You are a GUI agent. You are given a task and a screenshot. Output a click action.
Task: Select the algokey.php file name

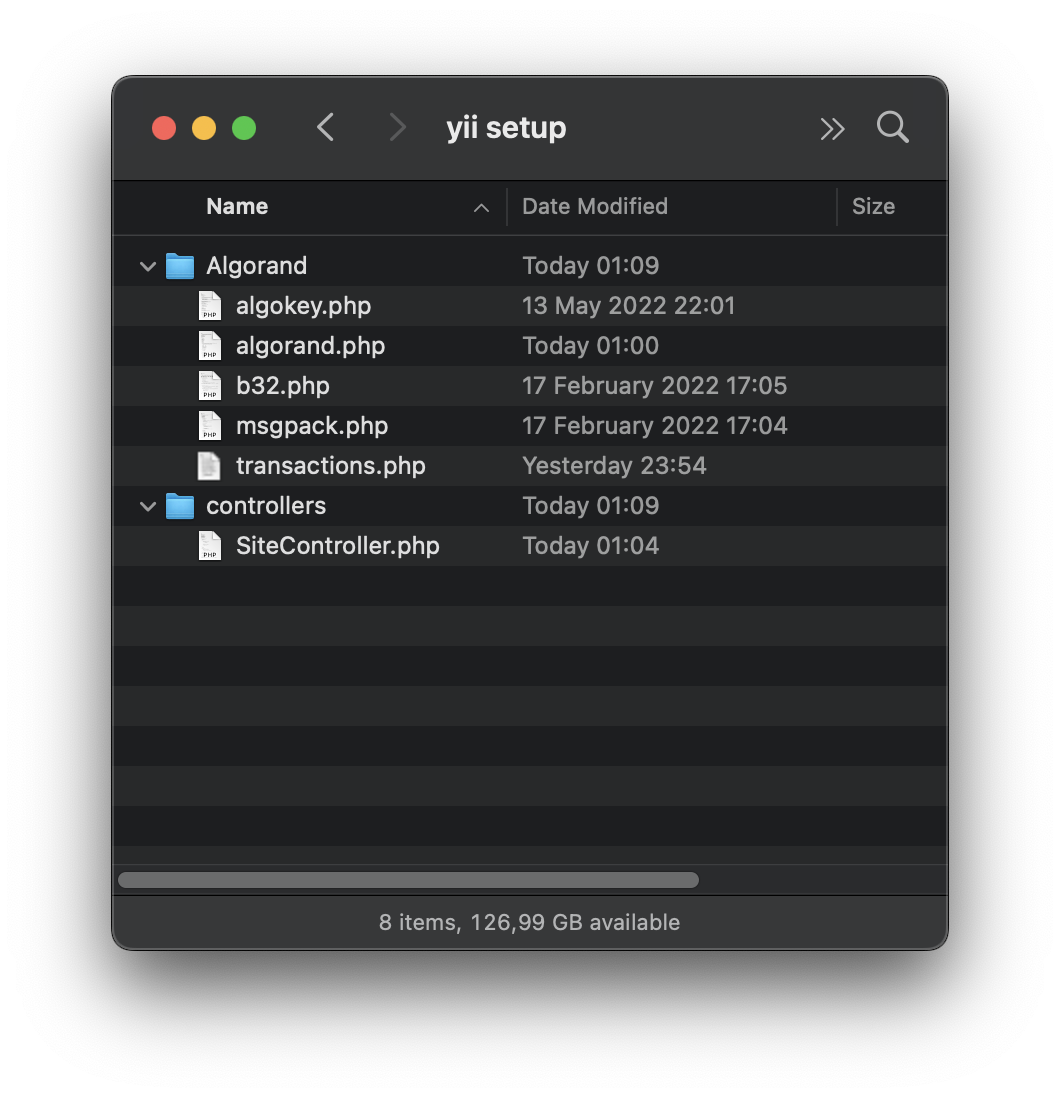pos(303,306)
